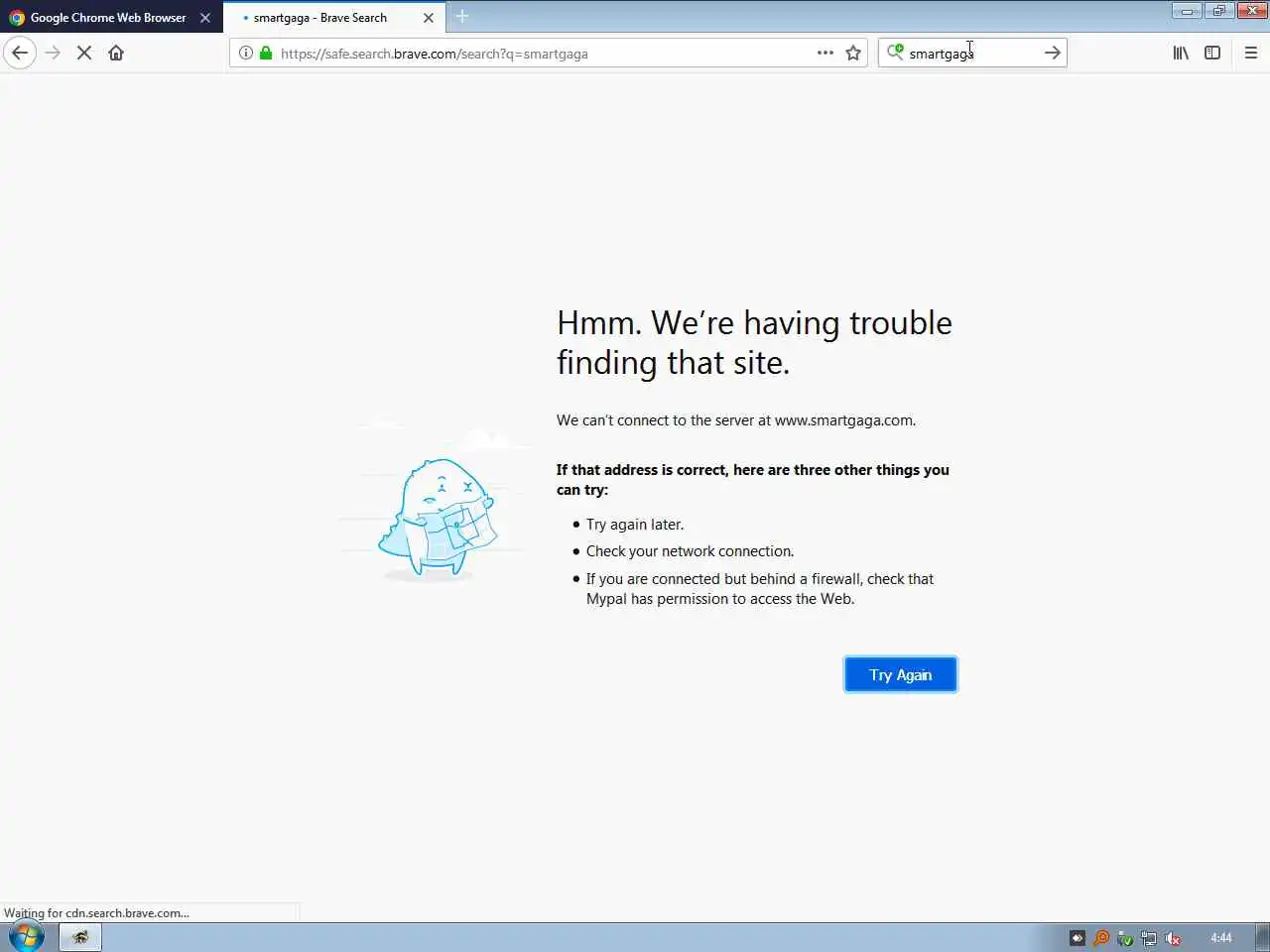
Task: Click the search box containing smartgaga
Action: click(x=972, y=54)
